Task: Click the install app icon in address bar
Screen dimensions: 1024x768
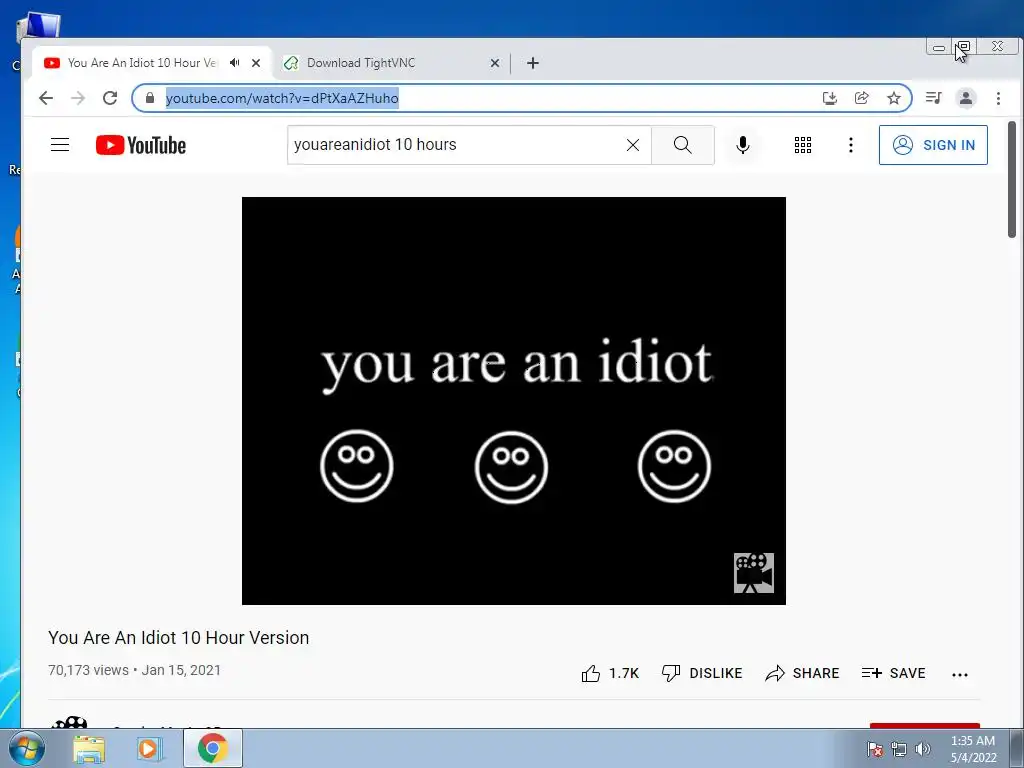Action: 829,98
